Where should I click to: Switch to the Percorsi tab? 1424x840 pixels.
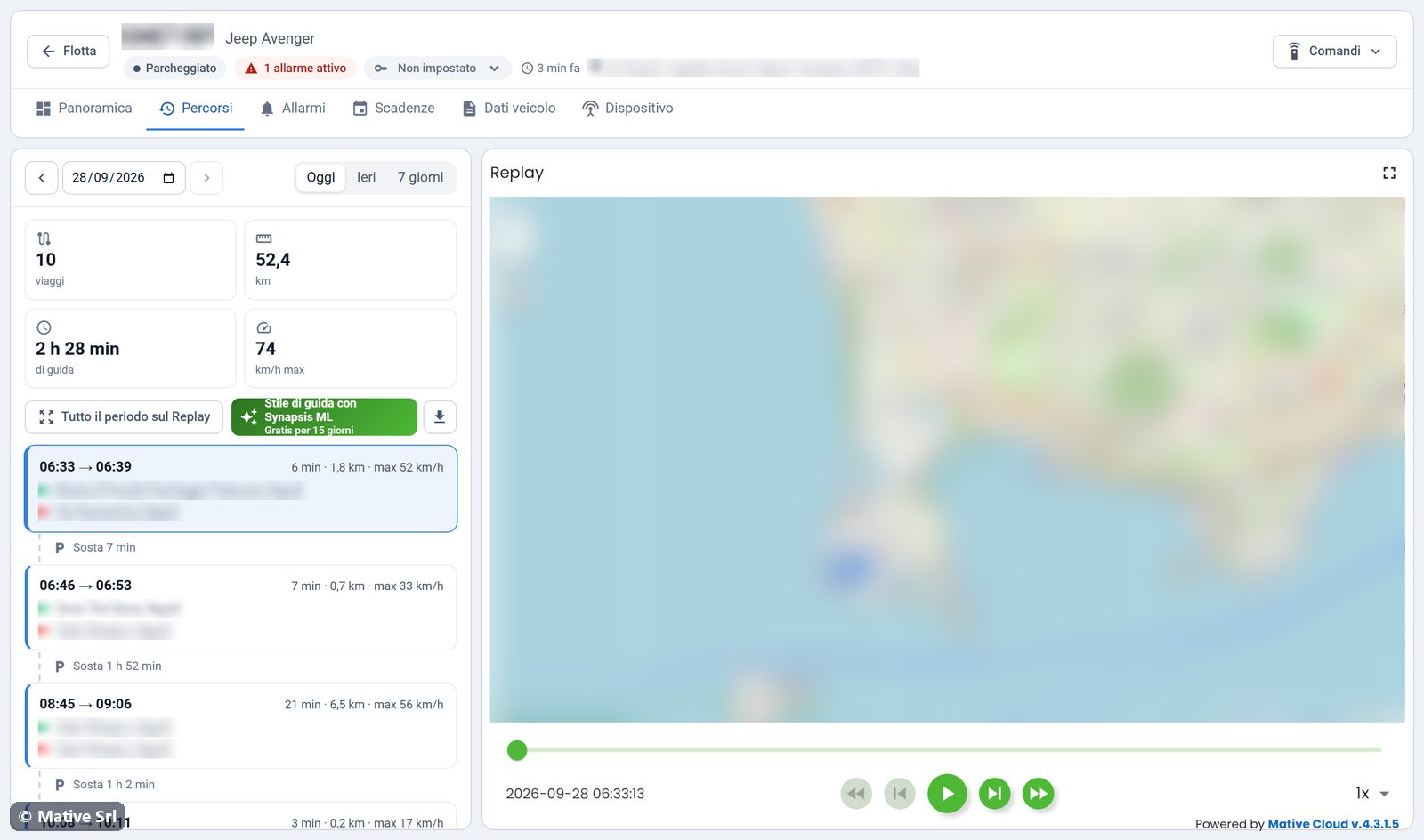(x=196, y=109)
